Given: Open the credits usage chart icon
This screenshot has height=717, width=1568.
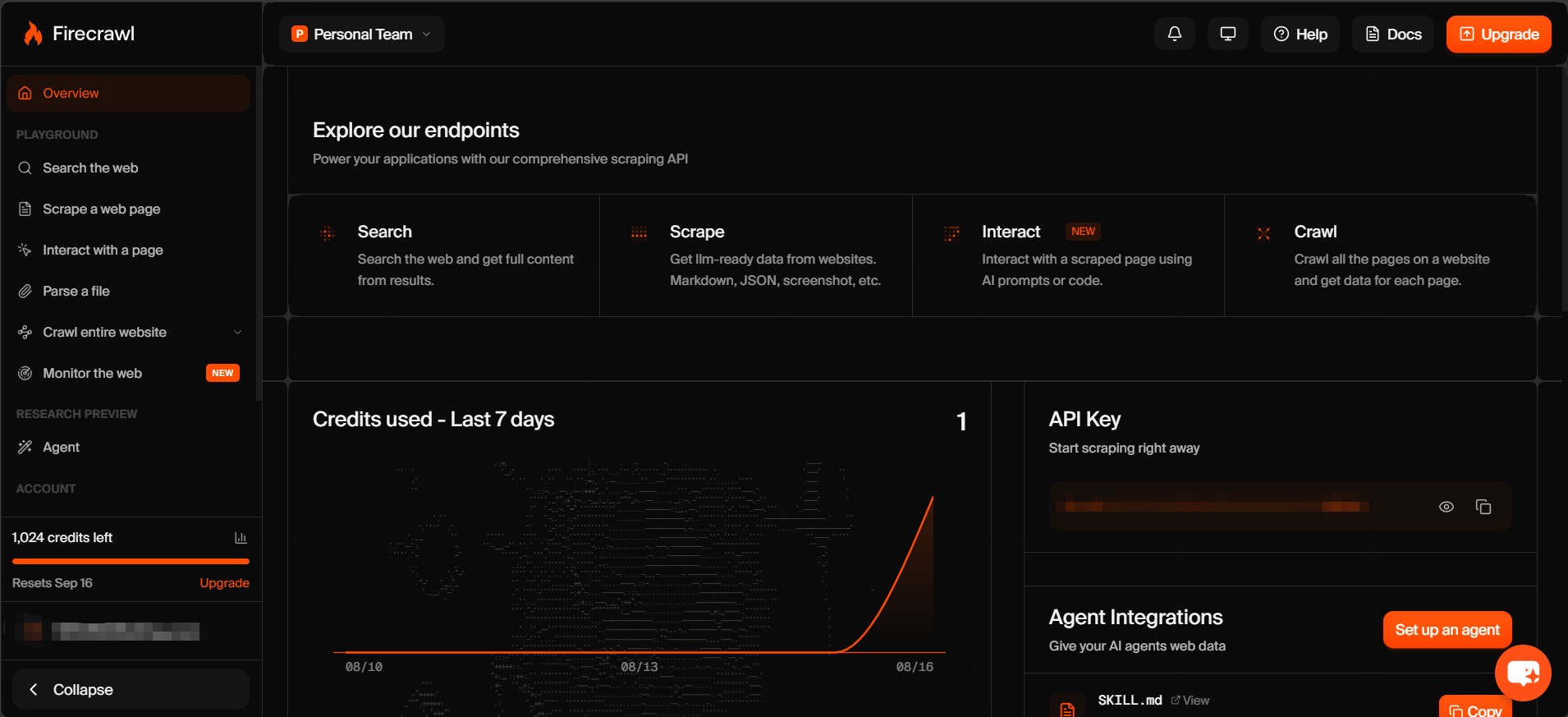Looking at the screenshot, I should tap(241, 538).
